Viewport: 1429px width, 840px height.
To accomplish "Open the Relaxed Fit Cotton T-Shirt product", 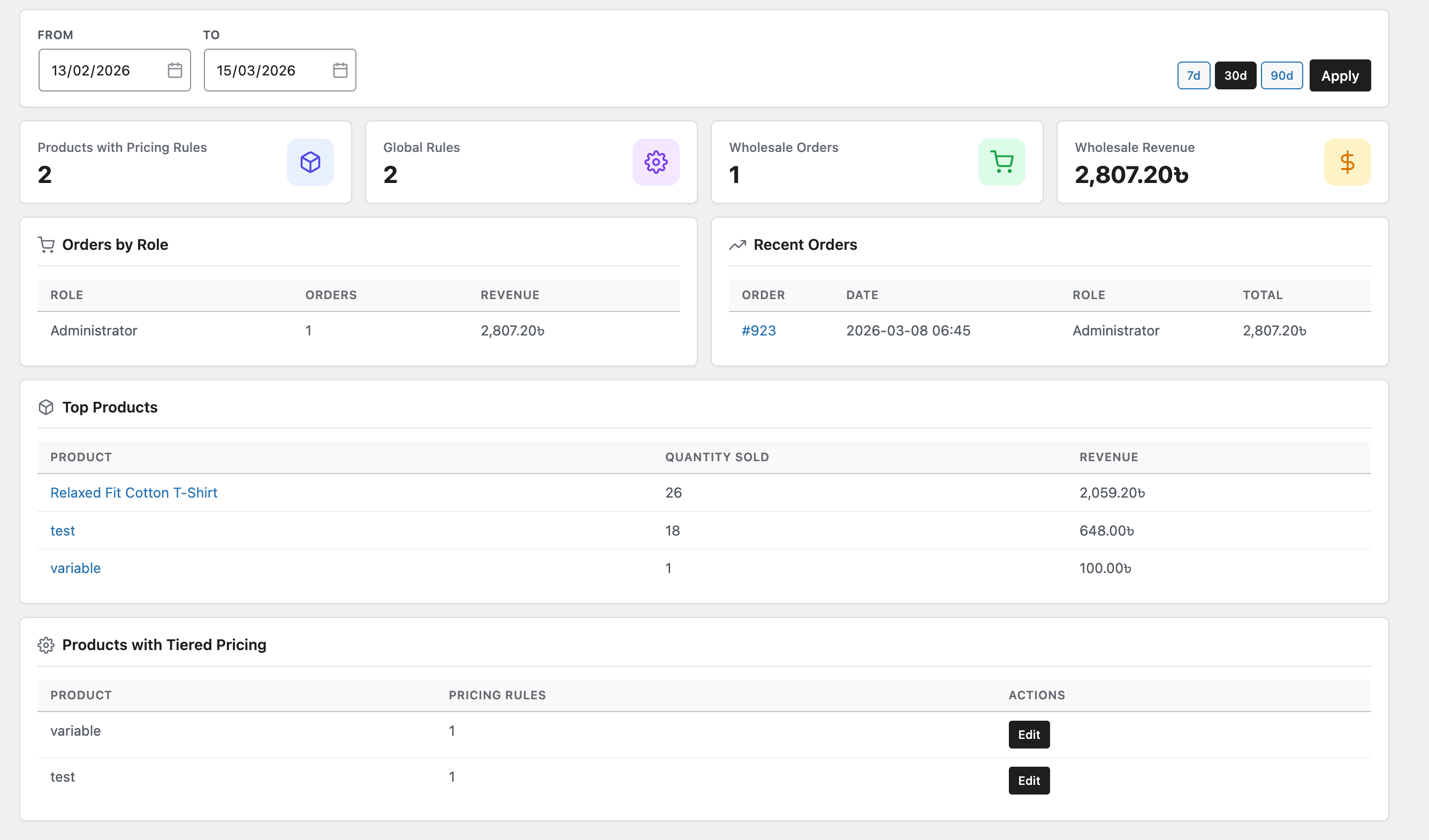I will (133, 493).
